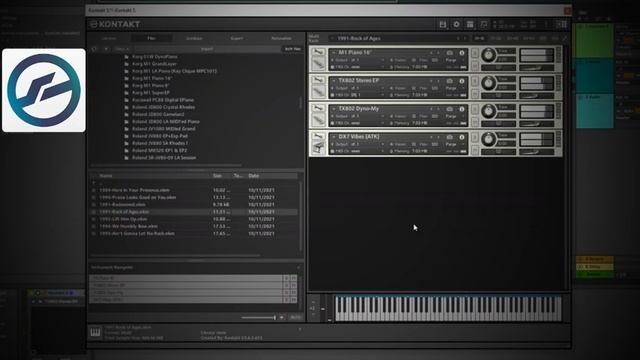The width and height of the screenshot is (640, 360).
Task: Open wrench edit icon of TX802 Dyno-My
Action: point(318,108)
